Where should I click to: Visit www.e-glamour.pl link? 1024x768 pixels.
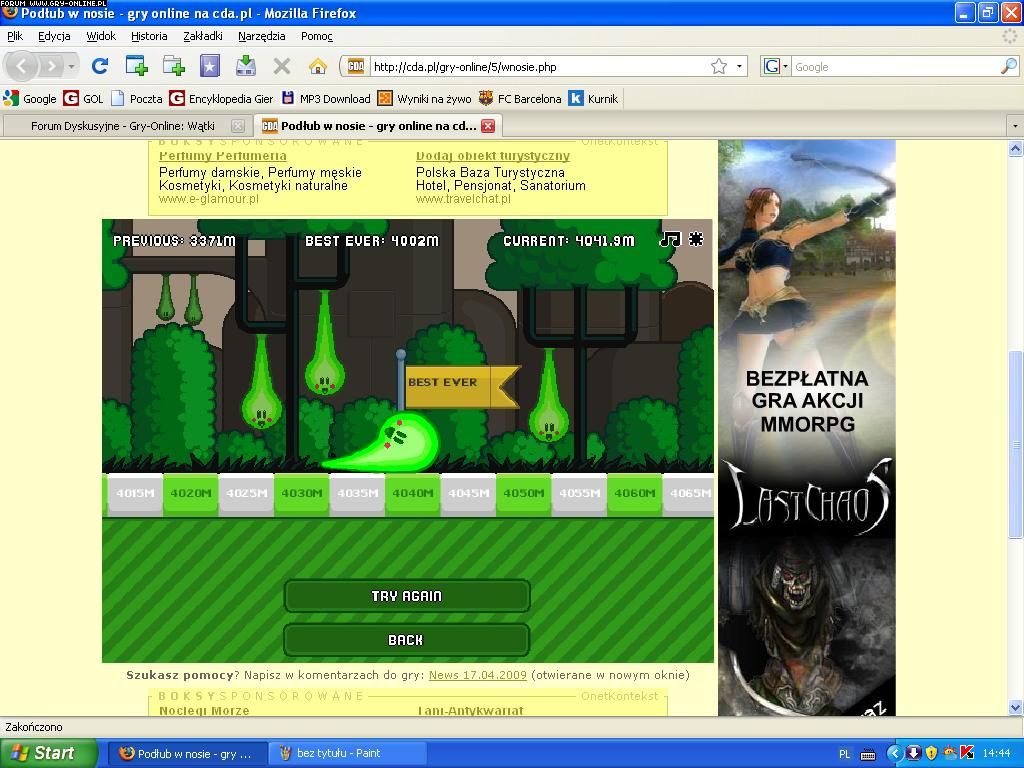point(208,199)
